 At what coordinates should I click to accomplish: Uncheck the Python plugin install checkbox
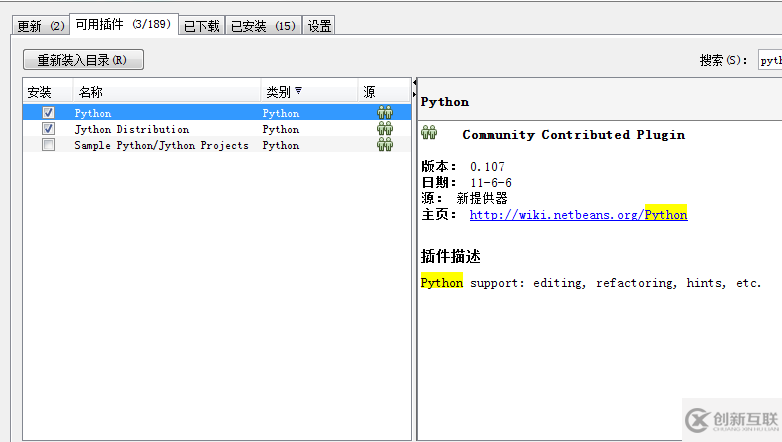48,113
